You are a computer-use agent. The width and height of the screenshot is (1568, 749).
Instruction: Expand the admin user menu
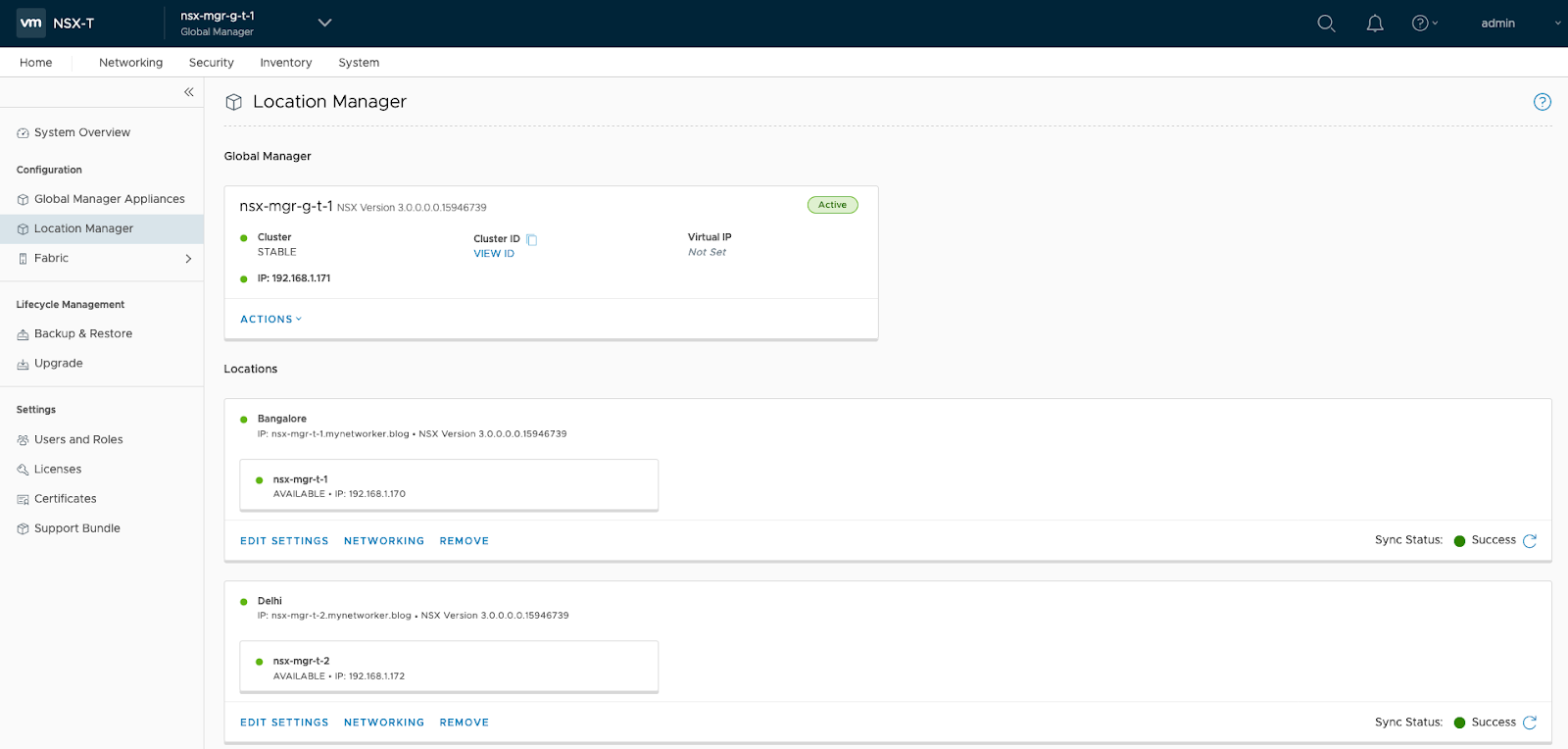tap(1519, 24)
